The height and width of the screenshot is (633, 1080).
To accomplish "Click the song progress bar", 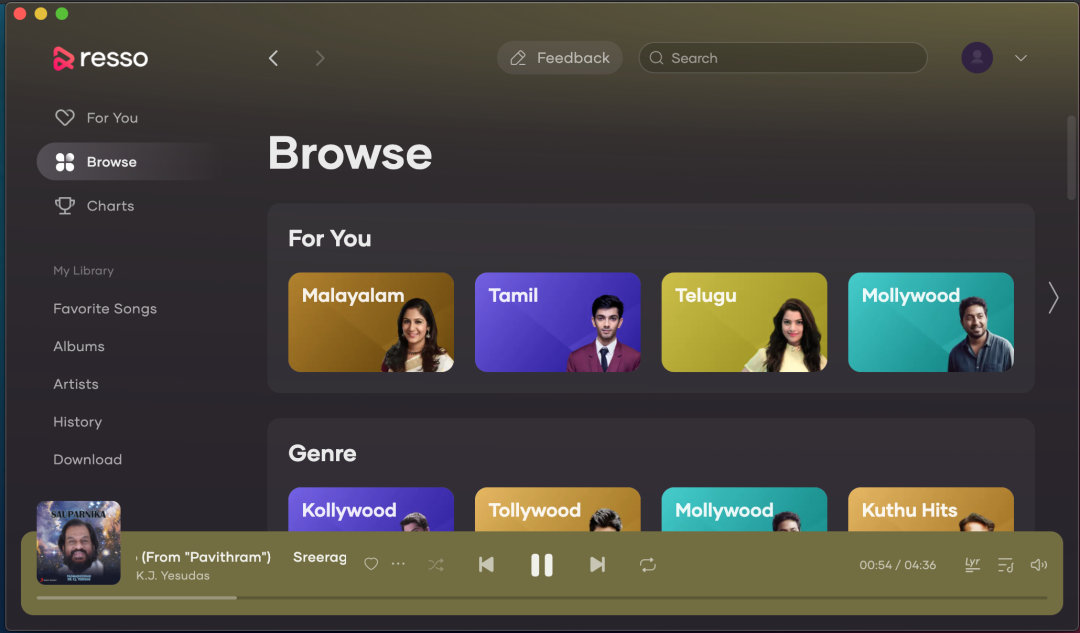I will 541,598.
